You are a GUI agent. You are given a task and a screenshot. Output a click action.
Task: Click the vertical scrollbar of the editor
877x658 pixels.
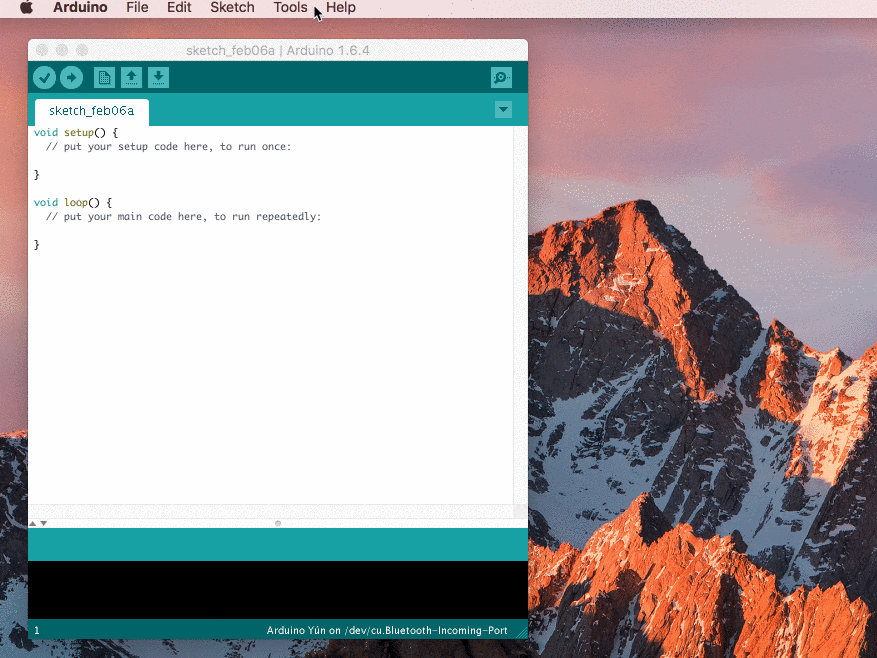[x=520, y=314]
